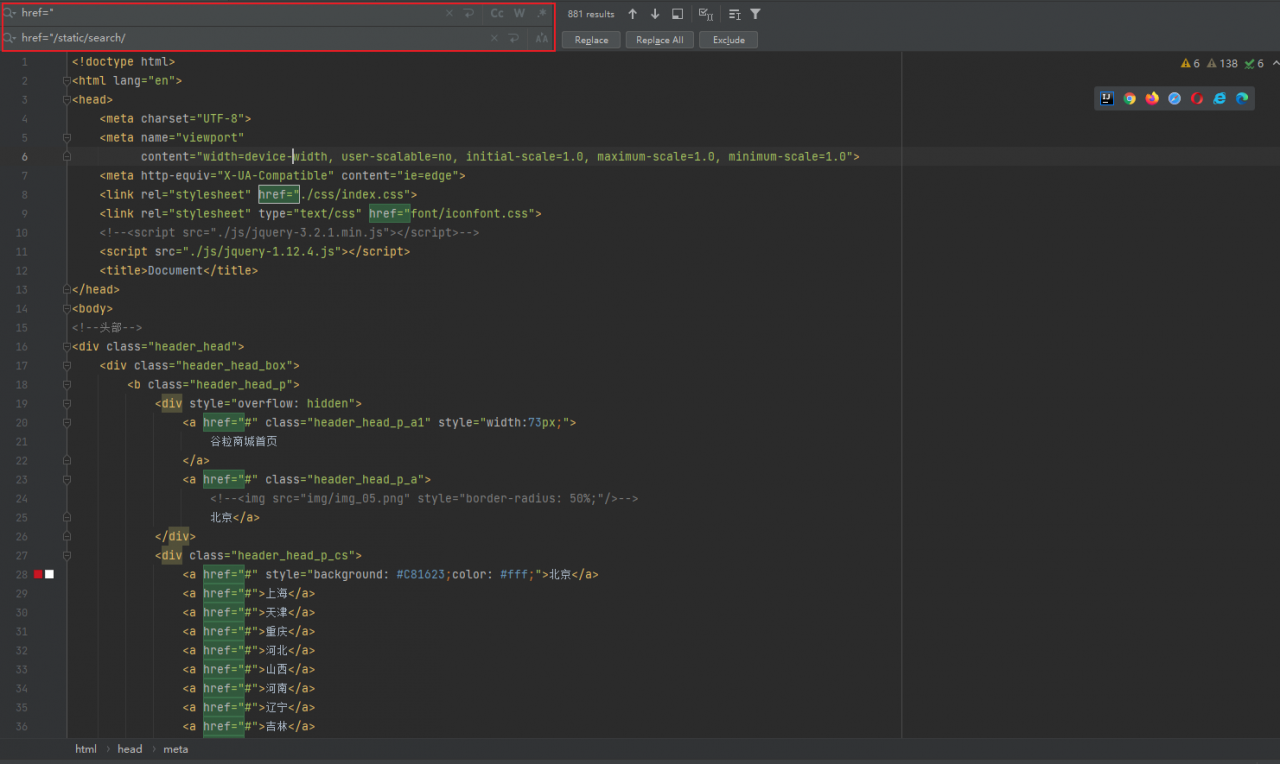This screenshot has height=764, width=1280.
Task: Collapse the meta viewport fold on line 5
Action: pyautogui.click(x=67, y=138)
